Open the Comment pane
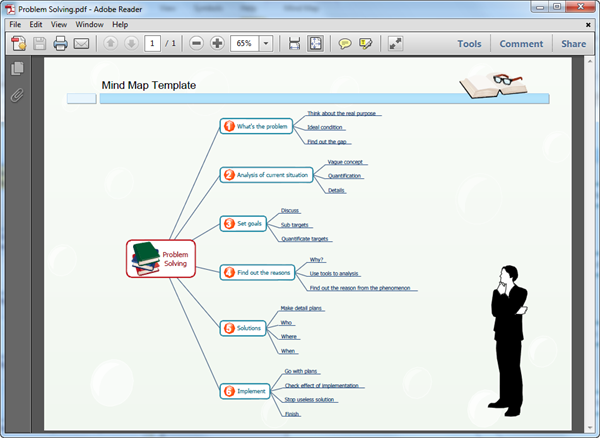 (521, 44)
